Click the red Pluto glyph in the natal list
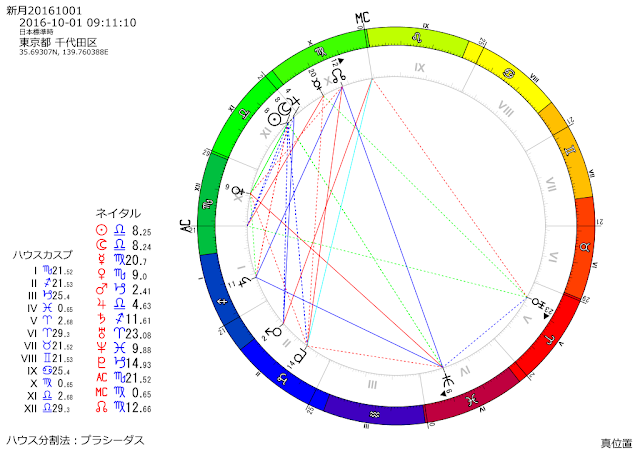 101,363
